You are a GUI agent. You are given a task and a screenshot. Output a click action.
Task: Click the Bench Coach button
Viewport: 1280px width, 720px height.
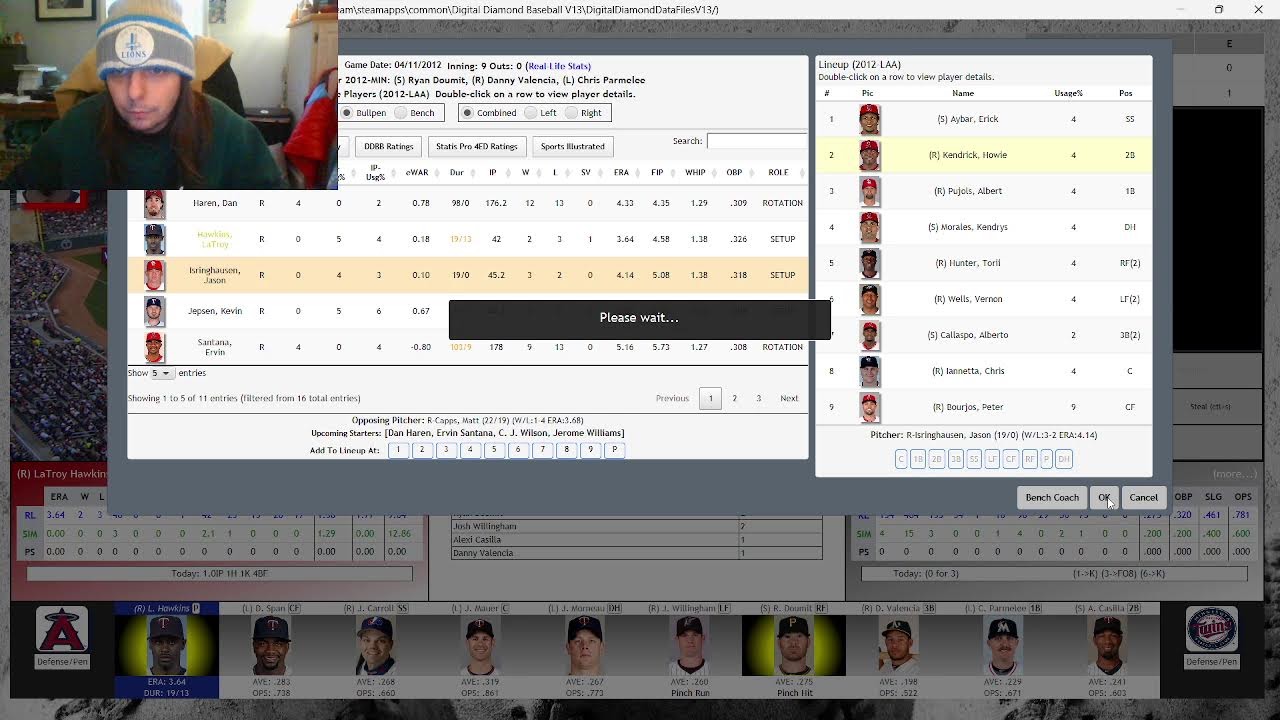point(1052,497)
